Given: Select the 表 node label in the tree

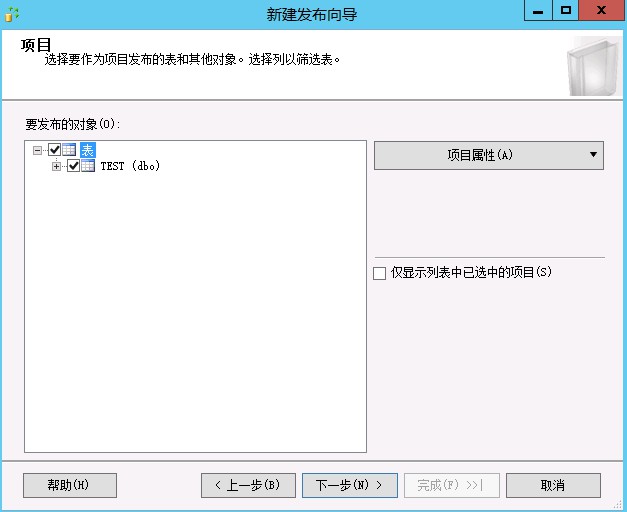Looking at the screenshot, I should point(87,150).
